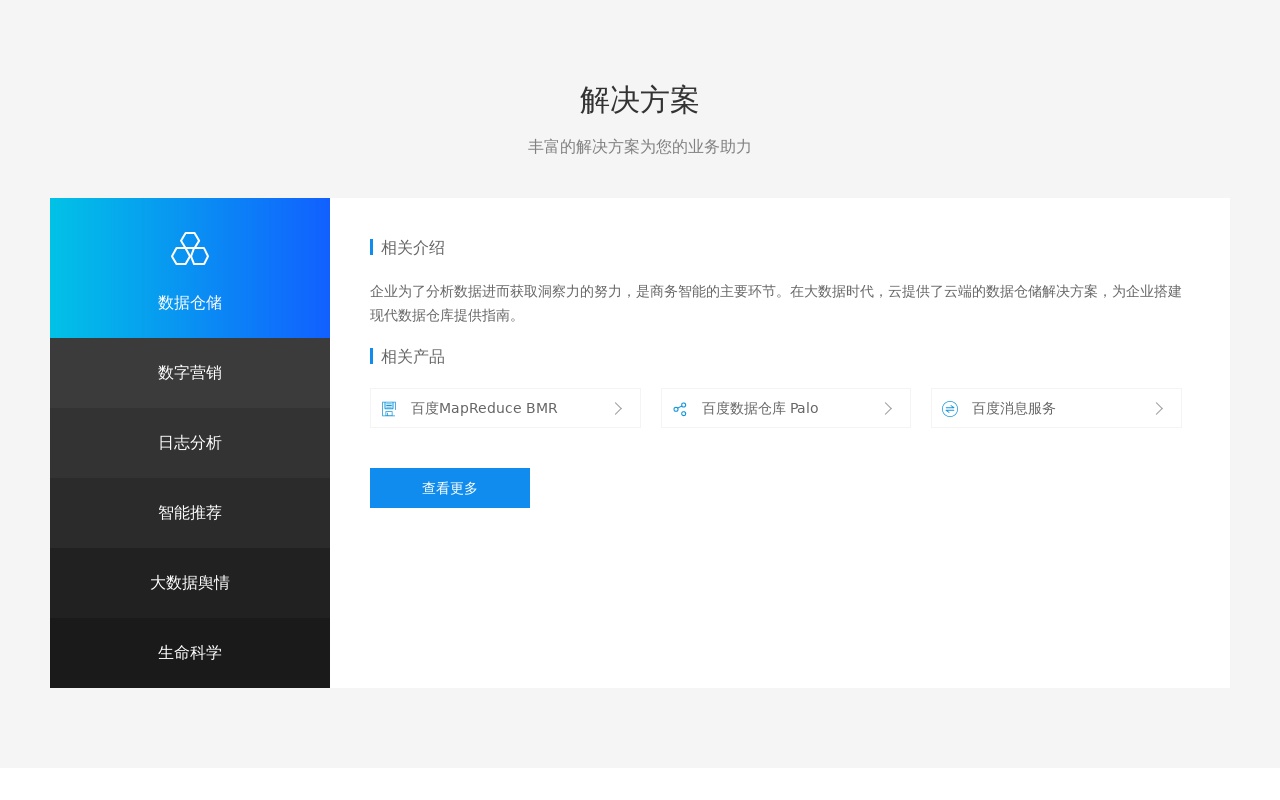1280x800 pixels.
Task: Go to the 生命科学 tab
Action: [x=190, y=653]
